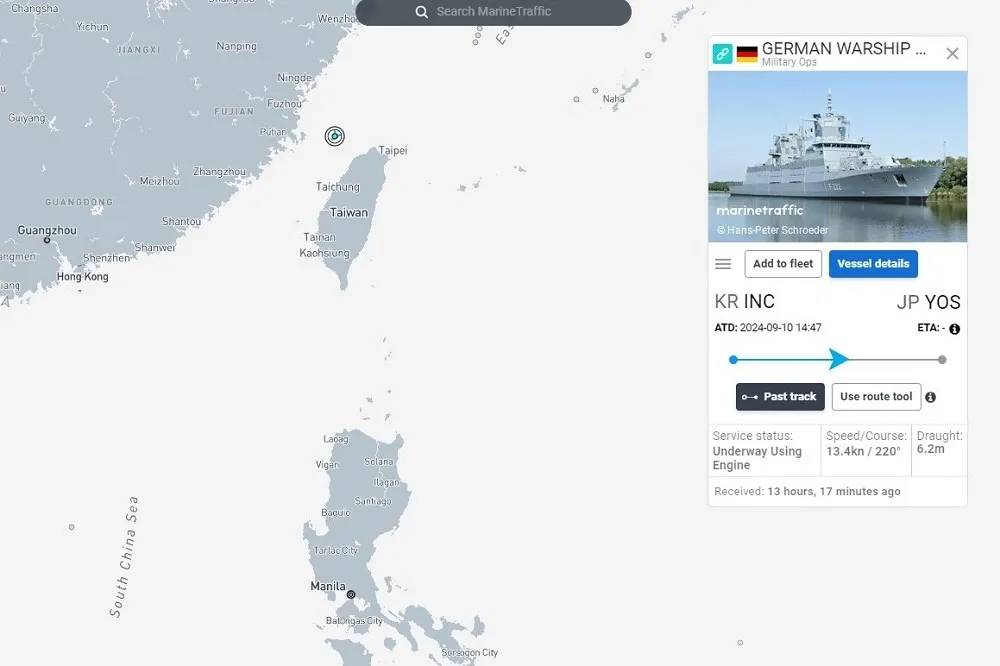Click the ETA info icon
This screenshot has width=1000, height=666.
coord(954,329)
